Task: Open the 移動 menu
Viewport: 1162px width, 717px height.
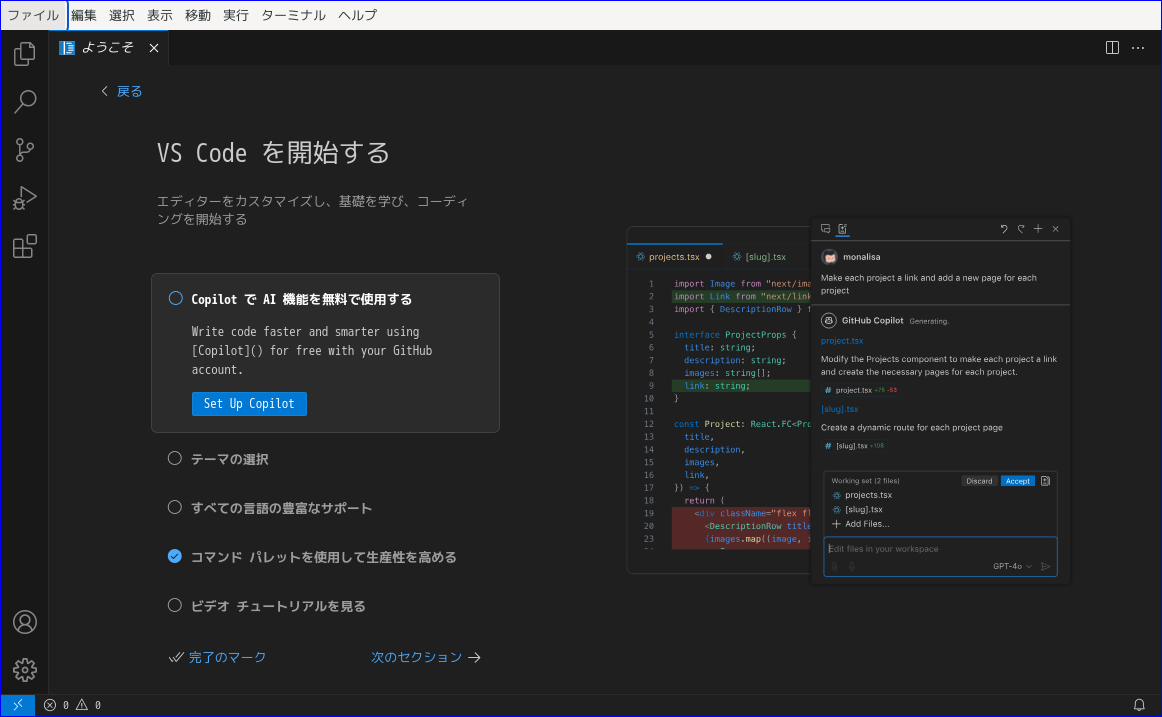Action: click(x=198, y=15)
